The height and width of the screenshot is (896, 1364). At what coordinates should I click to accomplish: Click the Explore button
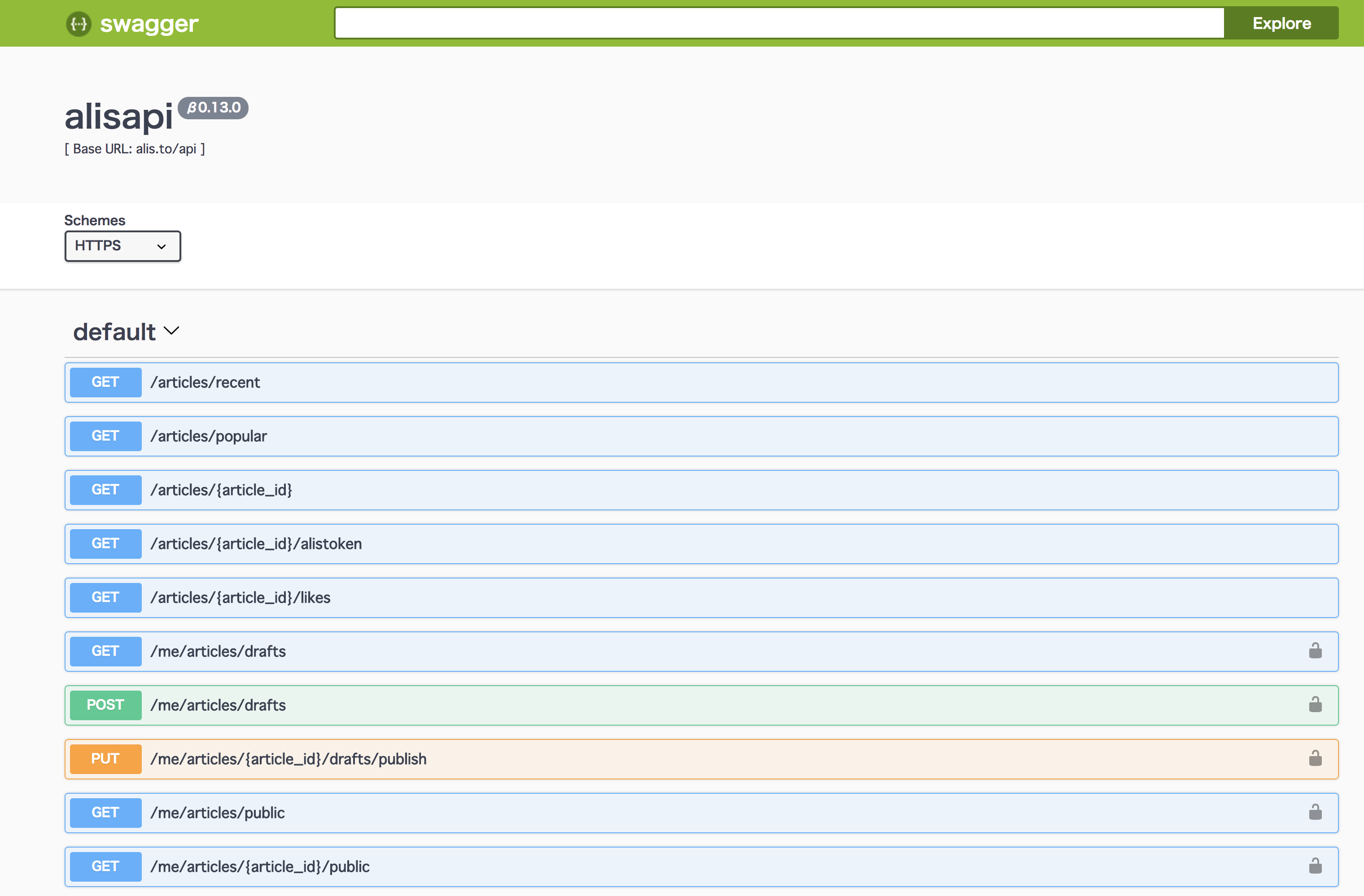tap(1281, 23)
